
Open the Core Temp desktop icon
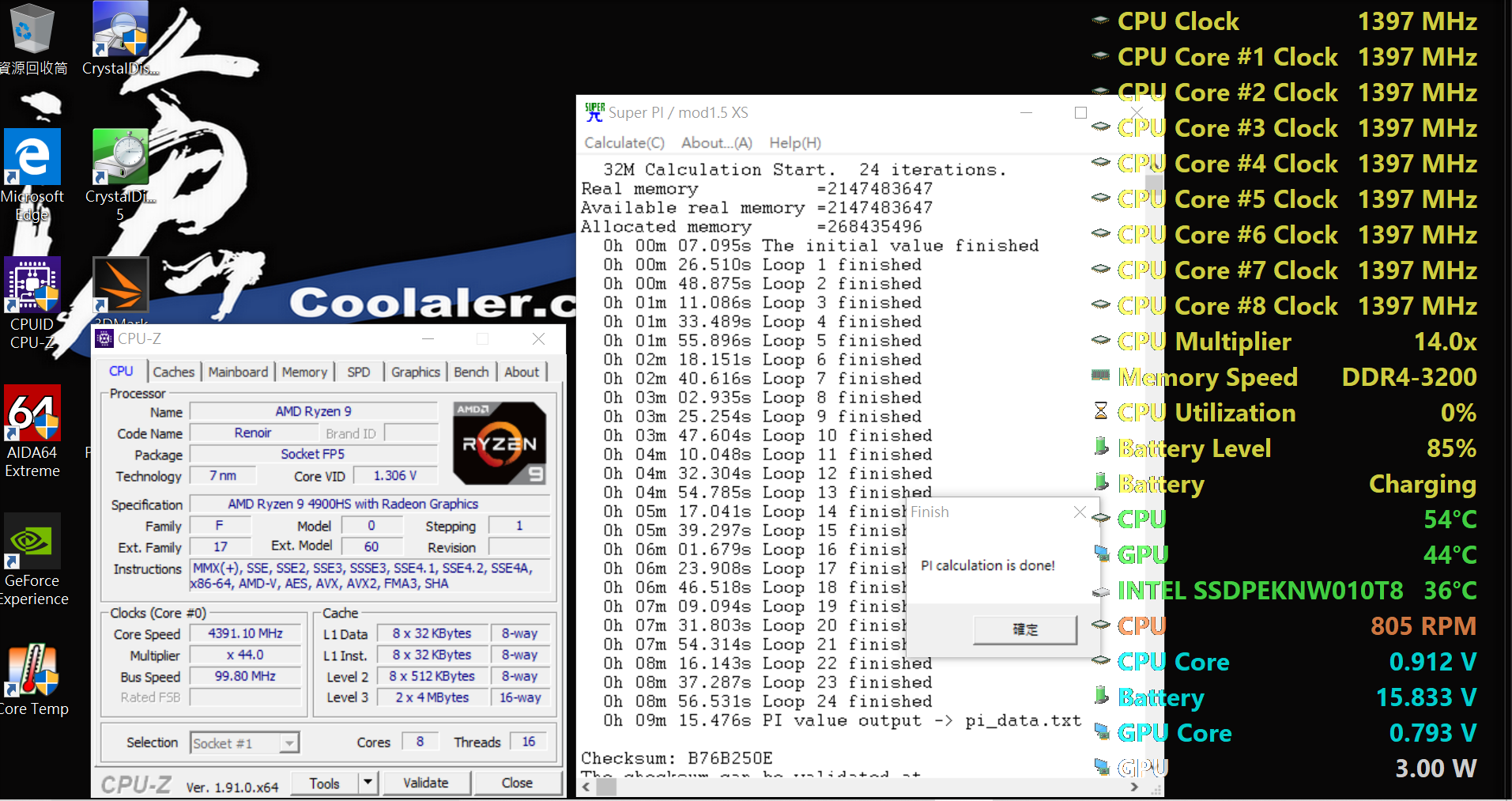coord(32,680)
